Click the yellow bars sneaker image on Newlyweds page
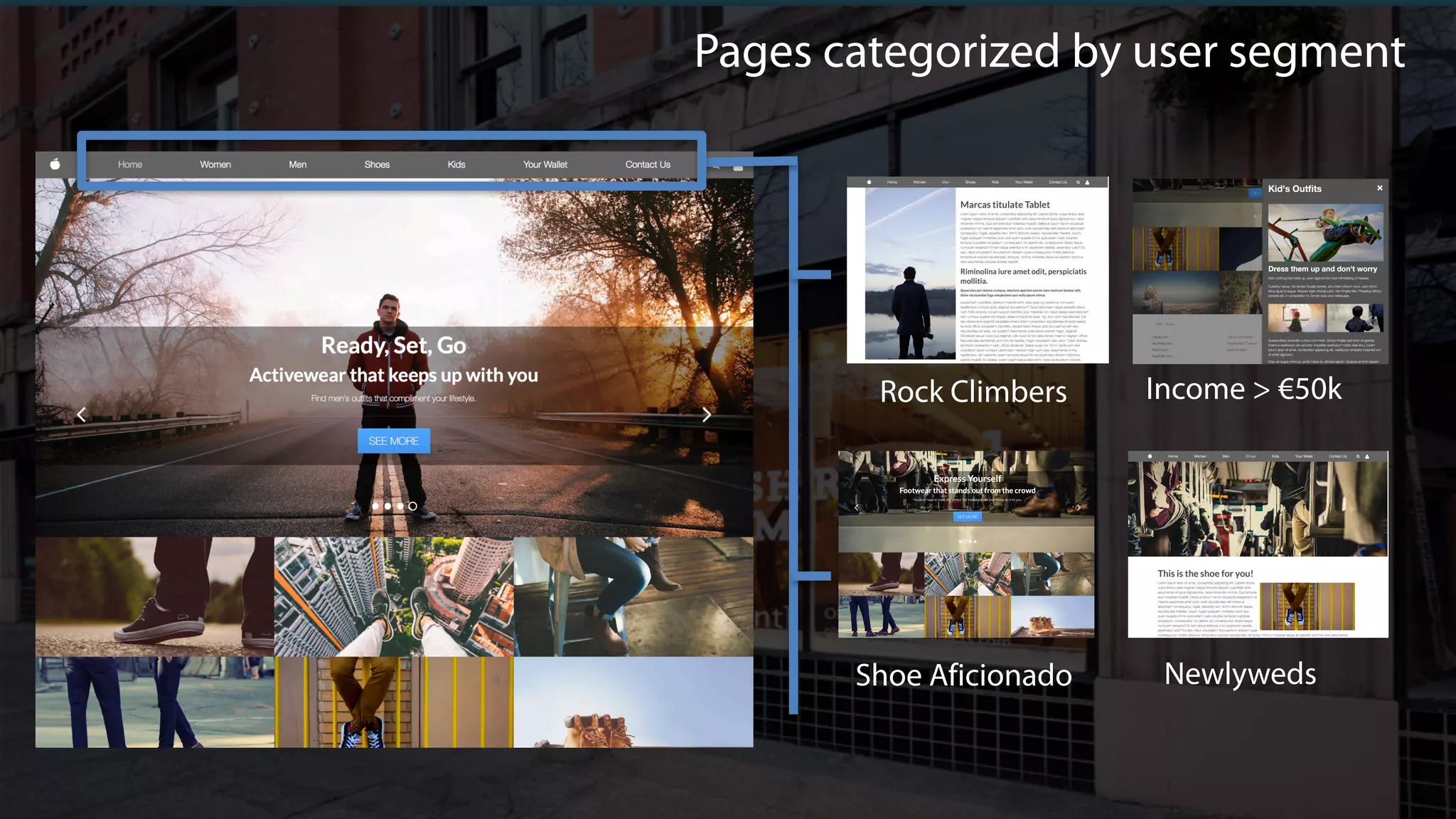 (1307, 606)
